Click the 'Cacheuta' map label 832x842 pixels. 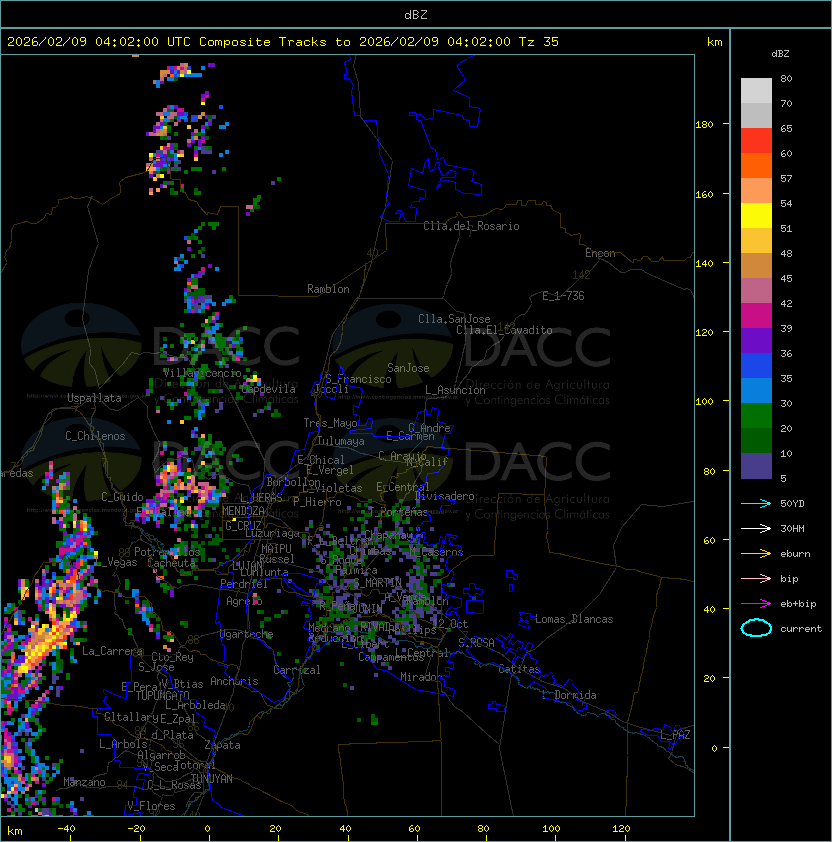(171, 563)
